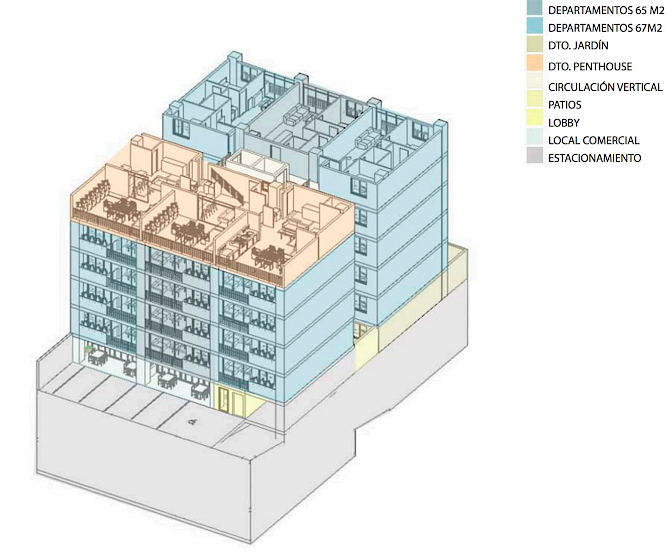
Task: Choose the yellow Lobby legend swatch
Action: (537, 123)
